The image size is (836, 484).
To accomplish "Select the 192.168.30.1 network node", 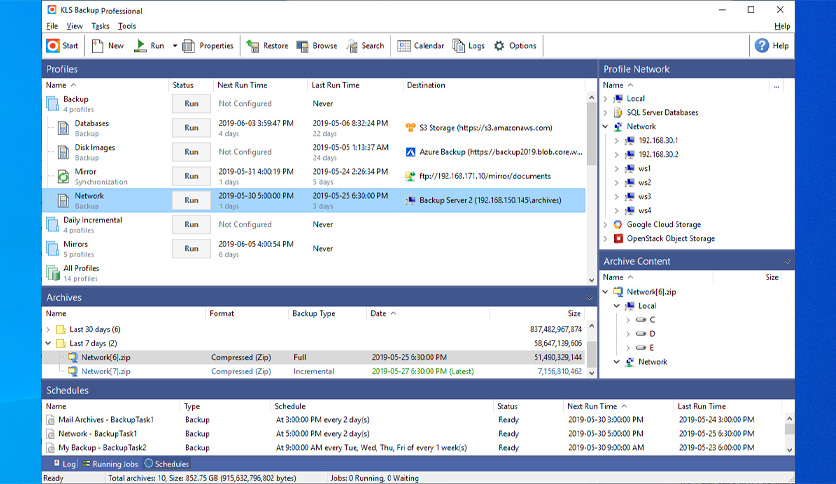I will pyautogui.click(x=658, y=141).
